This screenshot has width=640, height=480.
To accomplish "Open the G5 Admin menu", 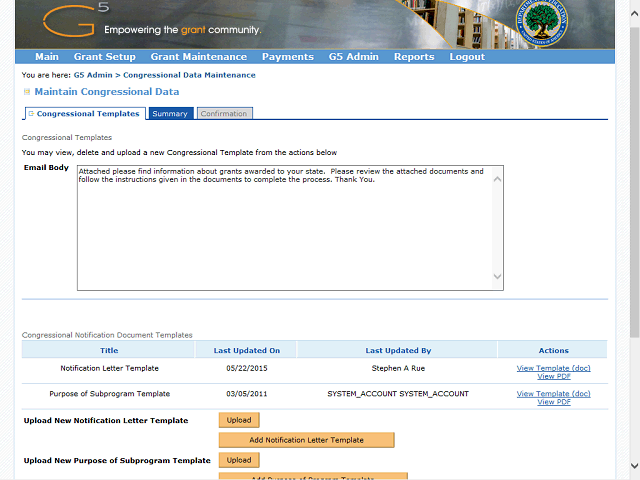I will 353,57.
